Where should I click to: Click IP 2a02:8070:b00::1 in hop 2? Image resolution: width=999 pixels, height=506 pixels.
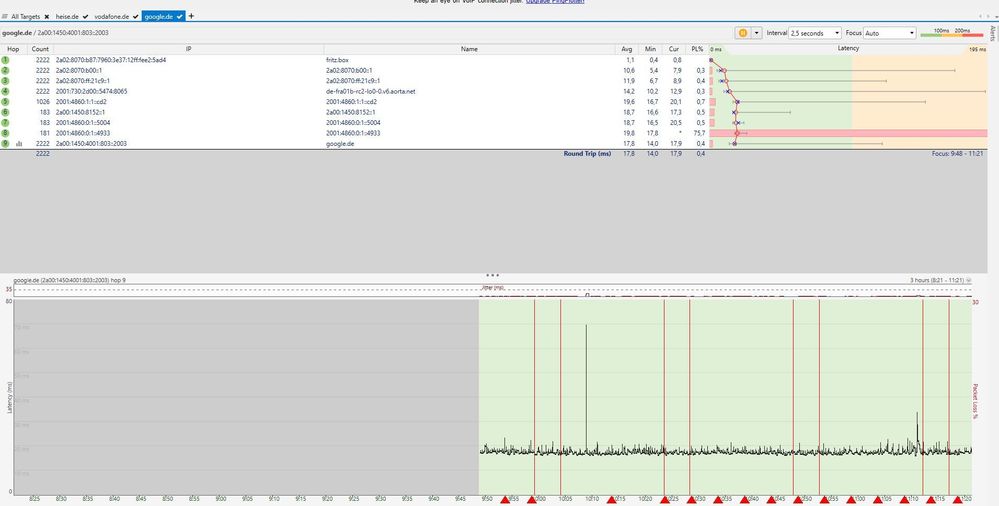click(x=78, y=70)
